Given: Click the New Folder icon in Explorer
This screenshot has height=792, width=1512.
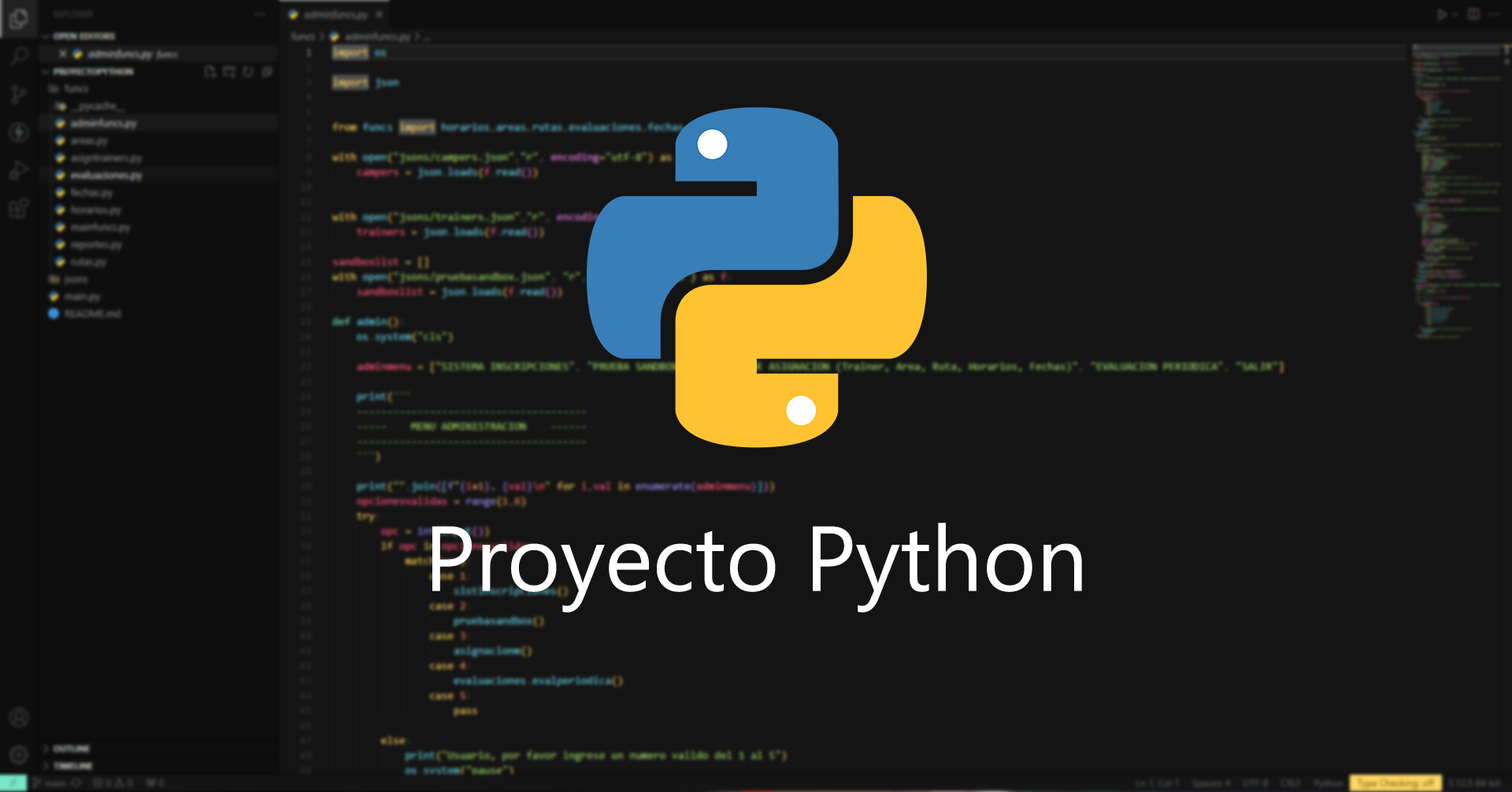Looking at the screenshot, I should pos(228,71).
